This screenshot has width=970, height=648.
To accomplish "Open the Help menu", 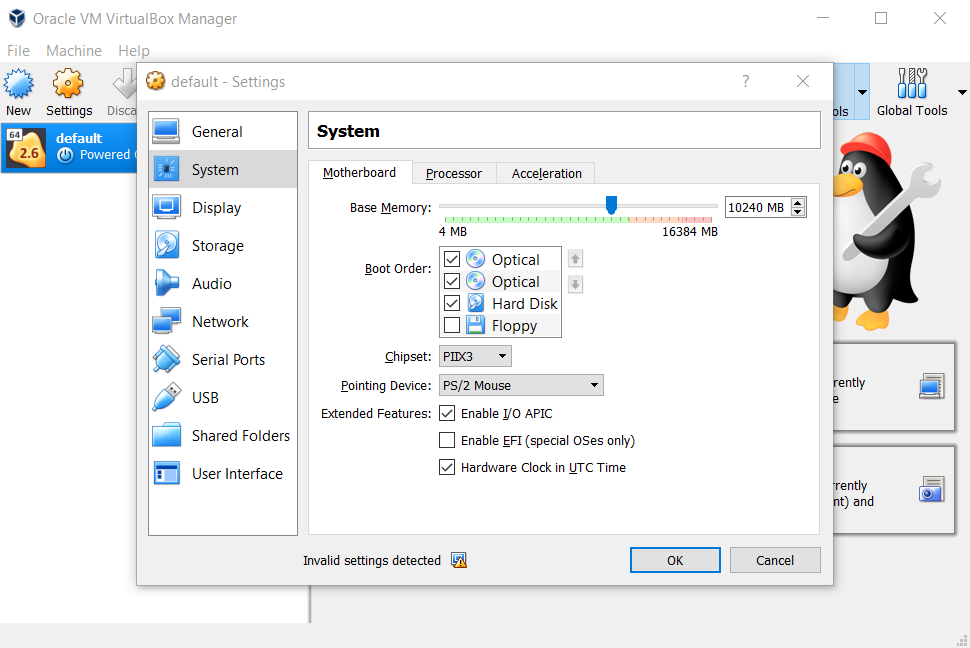I will (x=134, y=51).
